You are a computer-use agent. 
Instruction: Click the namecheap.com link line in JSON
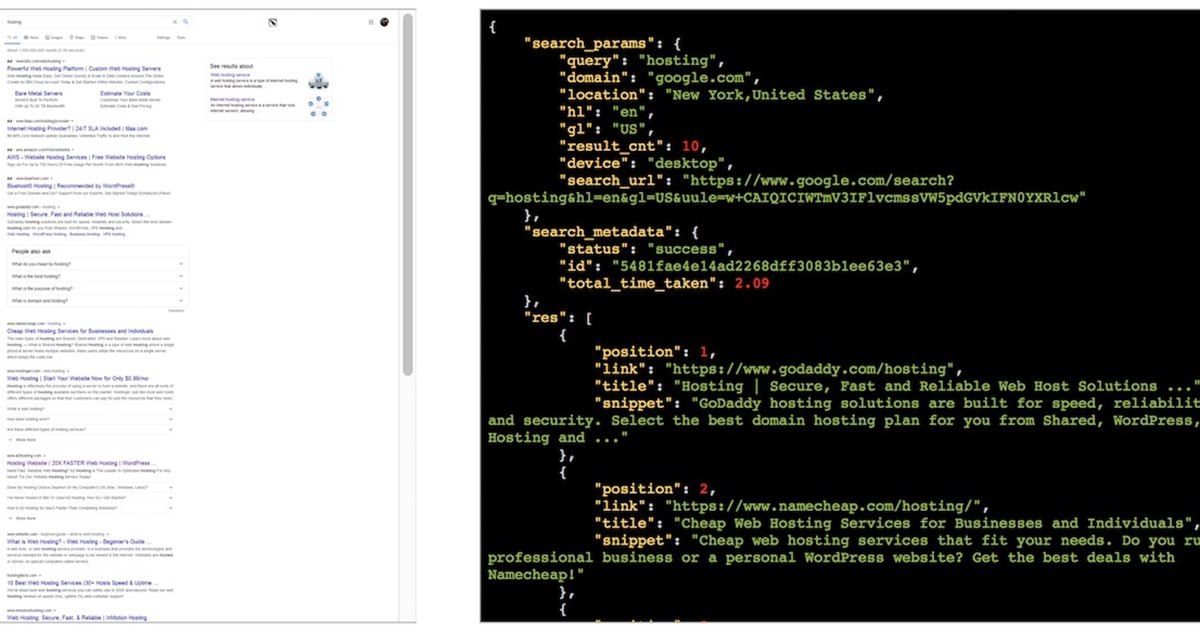pyautogui.click(x=792, y=506)
